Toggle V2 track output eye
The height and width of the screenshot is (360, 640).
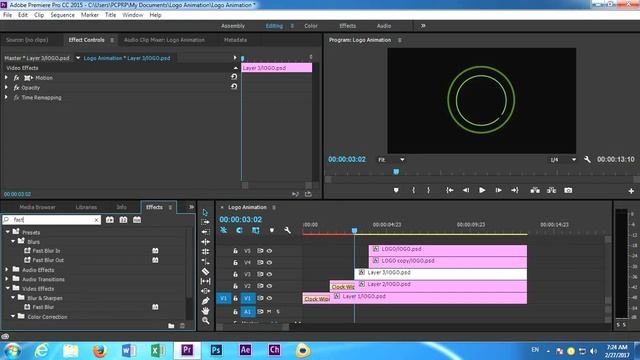point(269,286)
